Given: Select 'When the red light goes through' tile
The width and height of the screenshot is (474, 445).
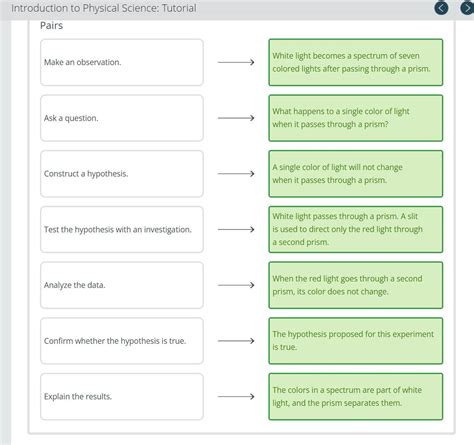Looking at the screenshot, I should (356, 285).
